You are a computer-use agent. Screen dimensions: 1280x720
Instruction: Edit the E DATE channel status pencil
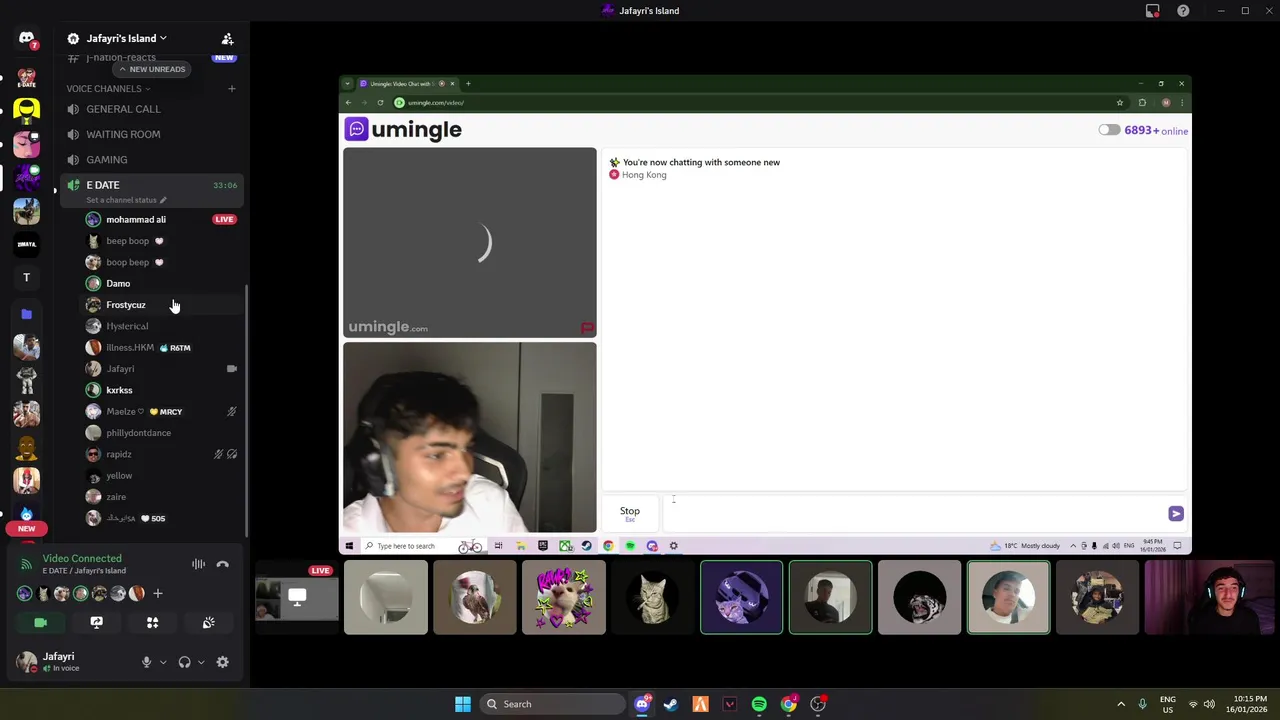[x=163, y=200]
